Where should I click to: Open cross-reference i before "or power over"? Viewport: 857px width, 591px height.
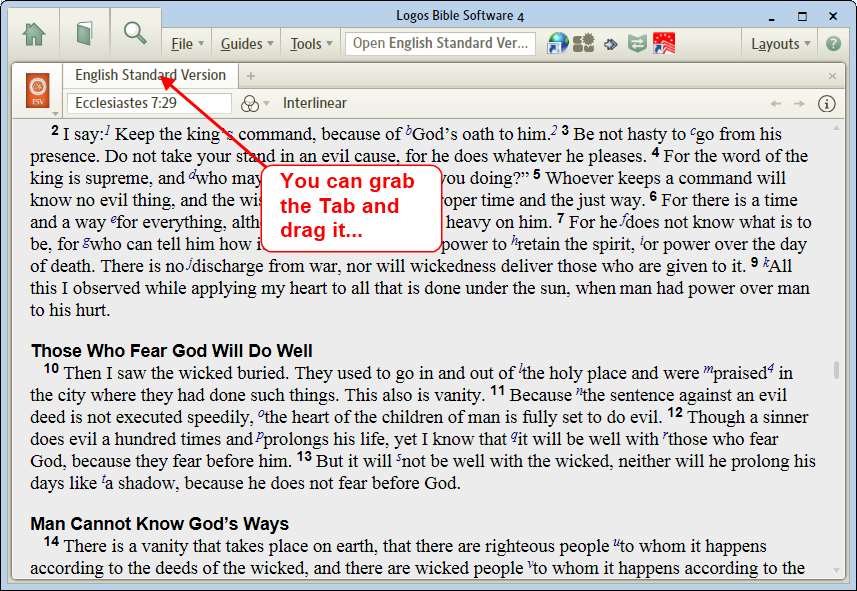point(642,240)
